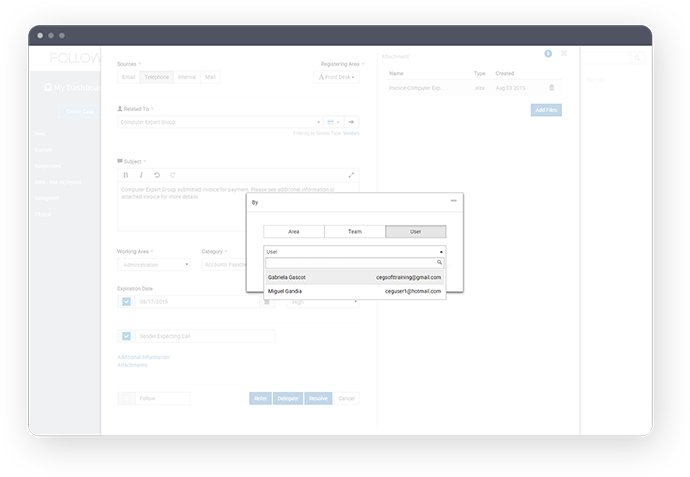Open the Computer Expert Group dropdown
Image resolution: width=690 pixels, height=477 pixels.
[x=220, y=122]
